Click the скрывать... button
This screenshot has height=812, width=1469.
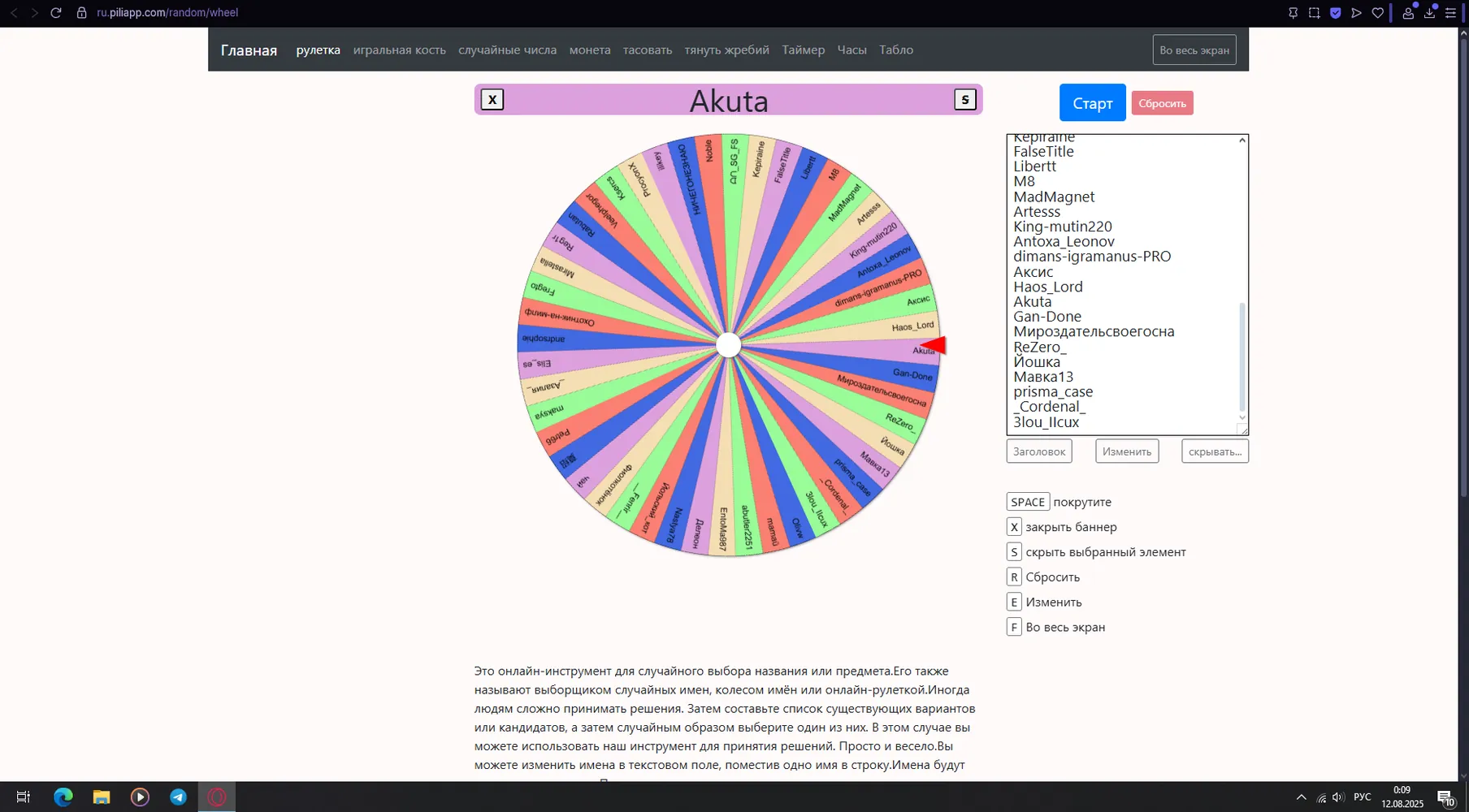[1215, 451]
